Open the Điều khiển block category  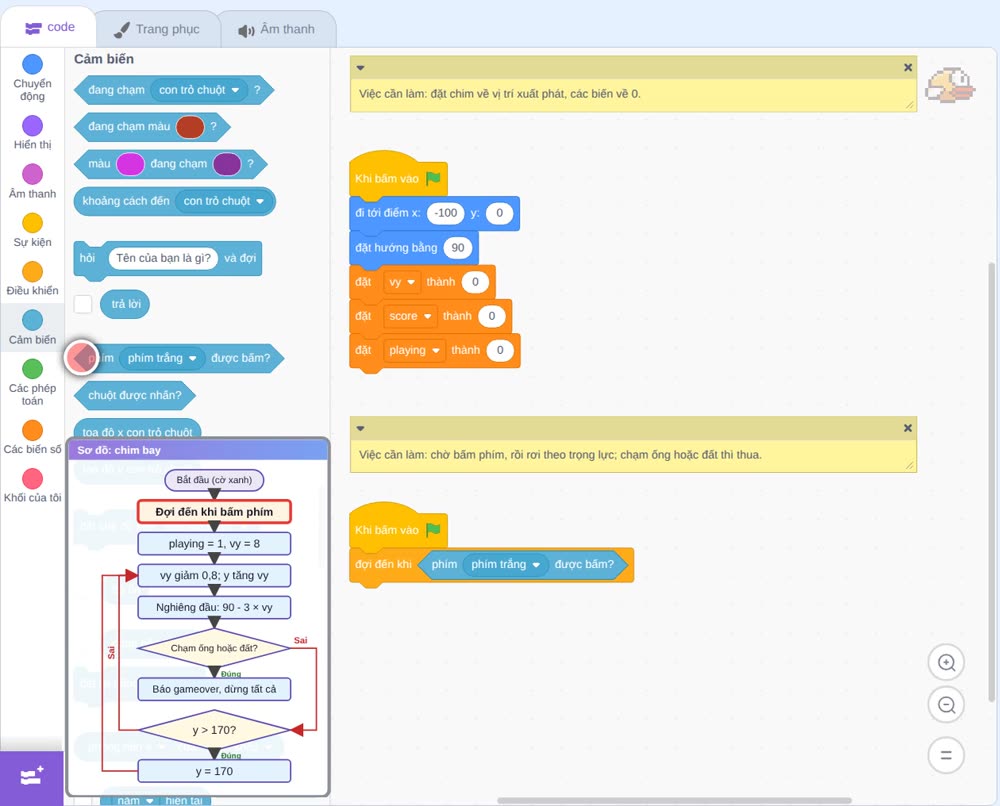(33, 279)
